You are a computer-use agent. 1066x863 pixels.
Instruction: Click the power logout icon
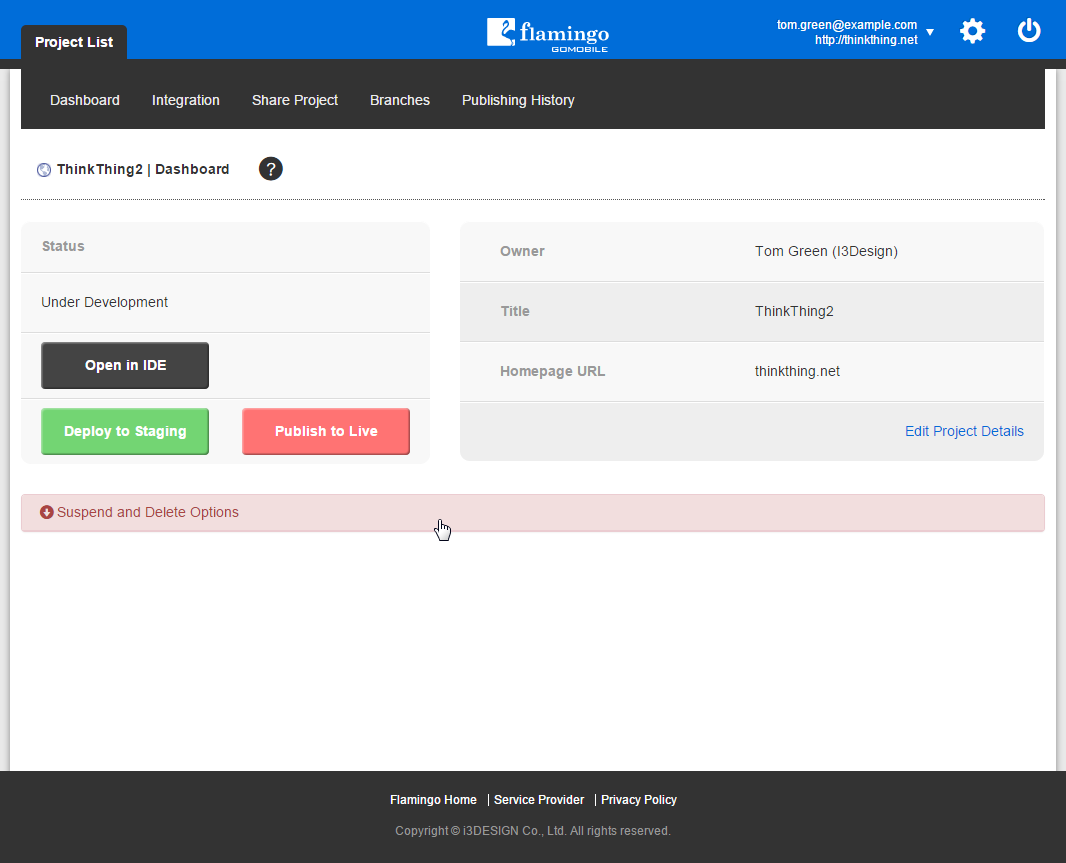click(1029, 31)
